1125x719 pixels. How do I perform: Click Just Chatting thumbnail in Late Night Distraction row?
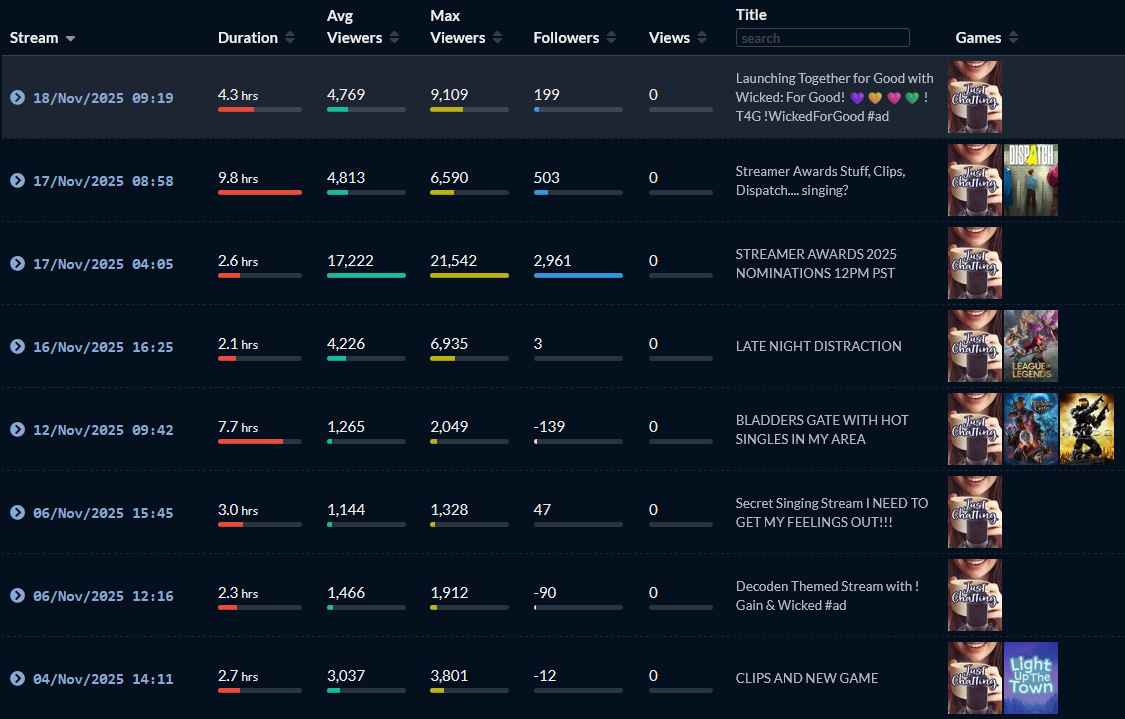point(974,346)
